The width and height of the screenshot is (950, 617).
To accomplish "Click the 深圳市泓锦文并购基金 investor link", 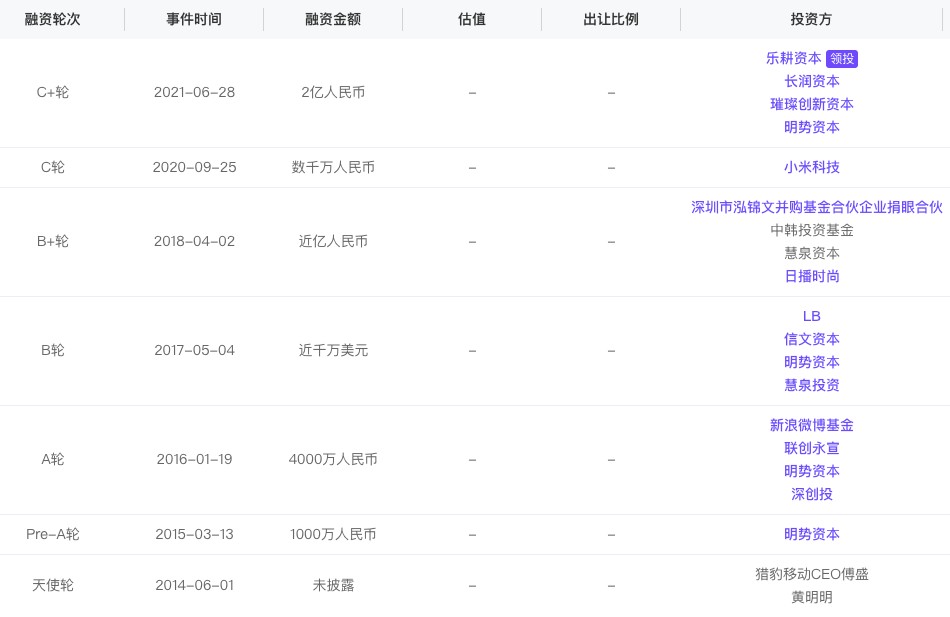I will point(816,207).
